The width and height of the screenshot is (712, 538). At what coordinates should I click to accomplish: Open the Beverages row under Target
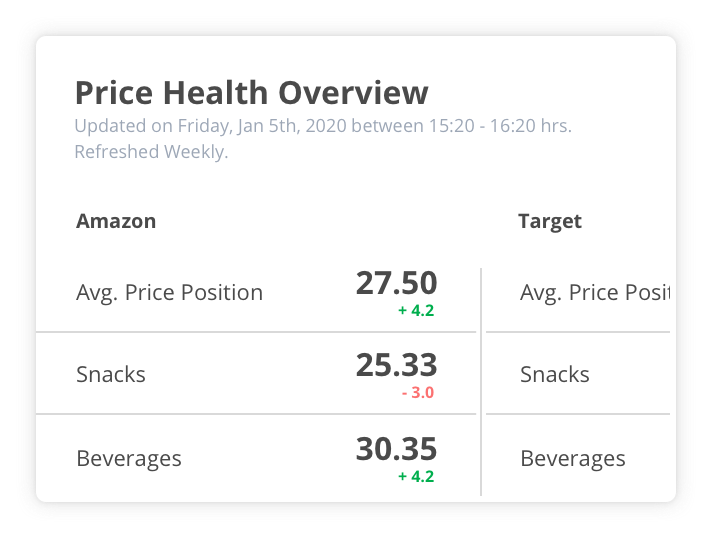point(573,459)
